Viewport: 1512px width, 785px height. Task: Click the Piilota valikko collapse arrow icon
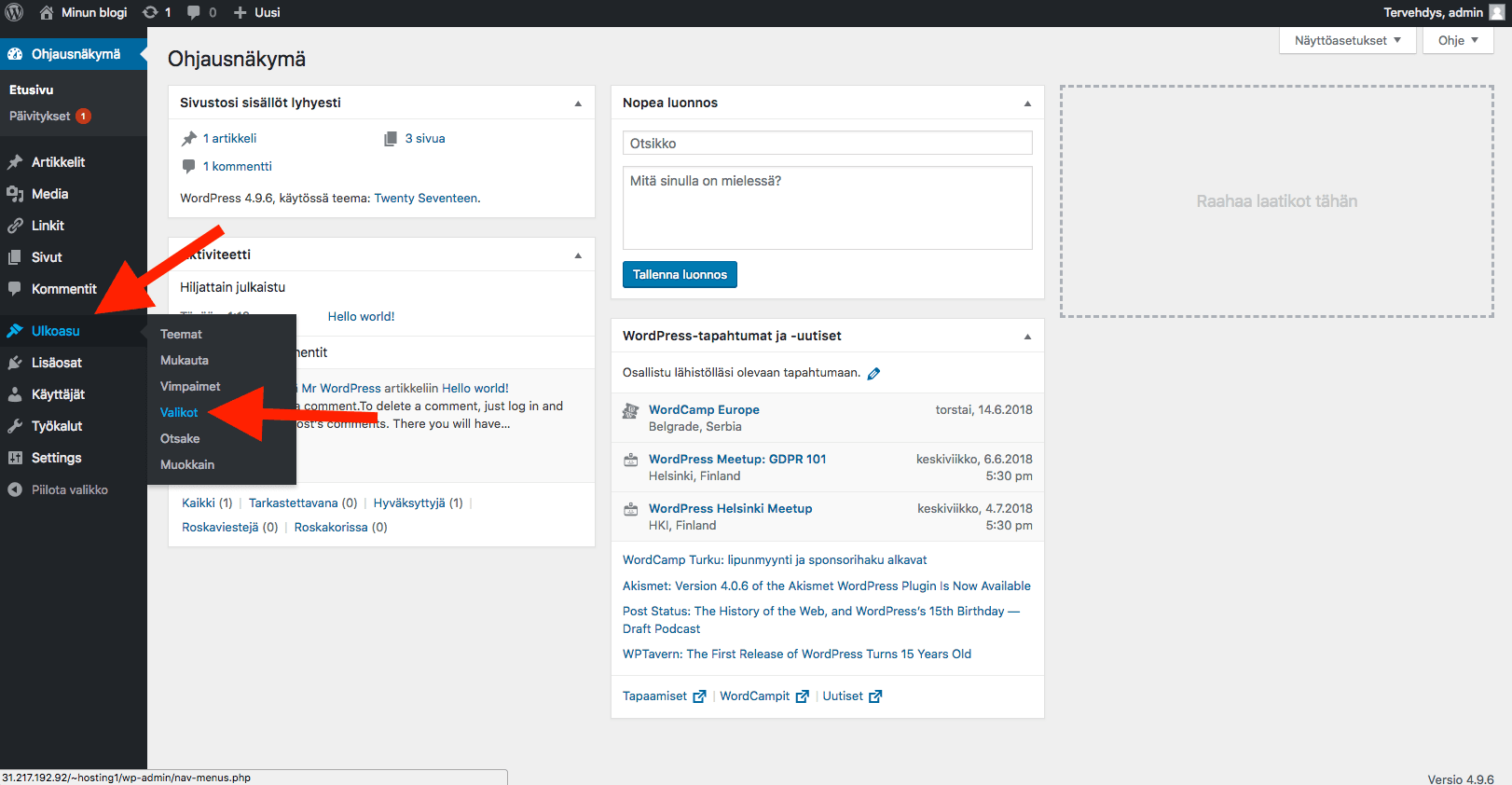pos(15,489)
